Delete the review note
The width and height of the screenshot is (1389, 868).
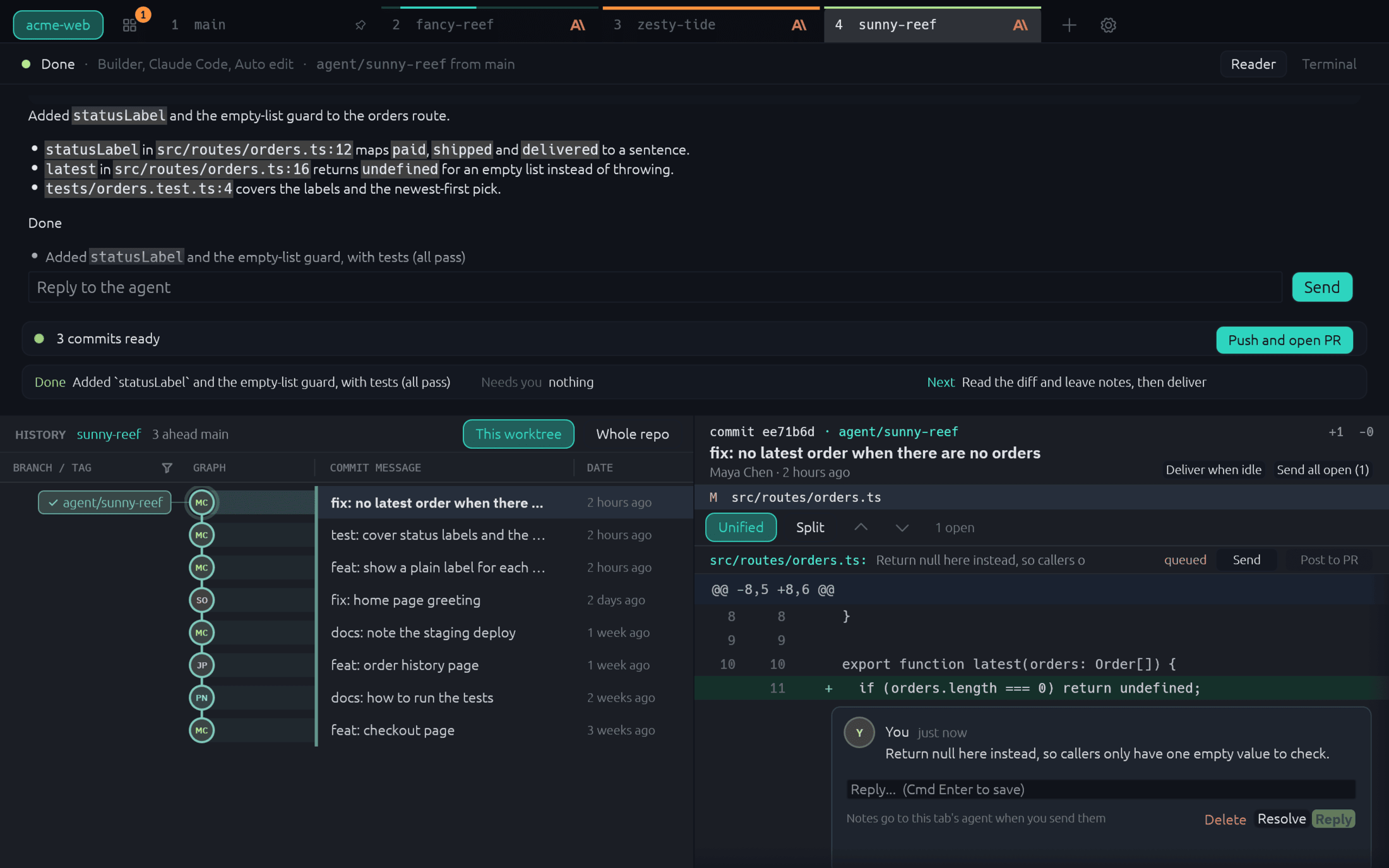1225,819
